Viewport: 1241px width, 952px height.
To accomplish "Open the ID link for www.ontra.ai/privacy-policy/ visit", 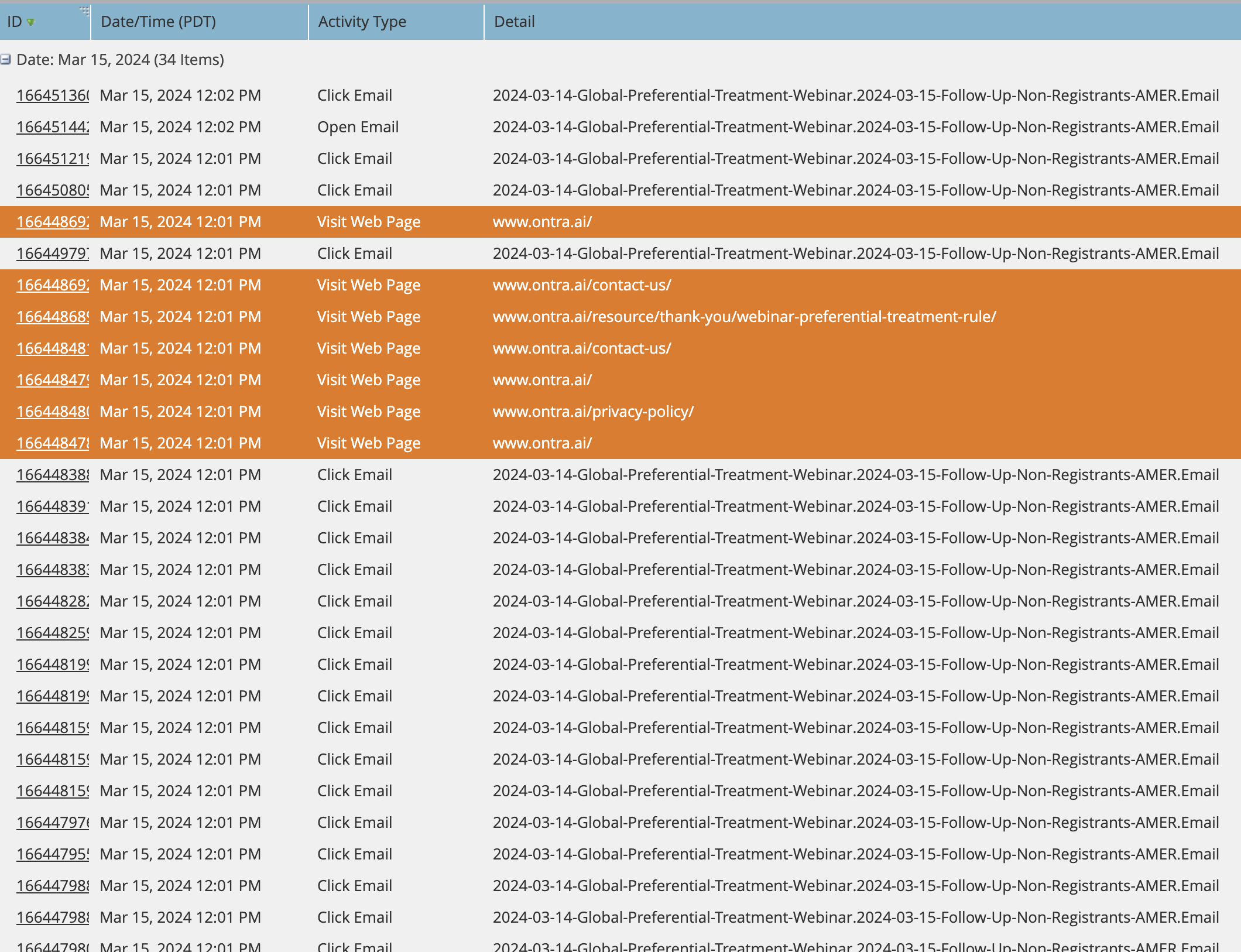I will (52, 411).
